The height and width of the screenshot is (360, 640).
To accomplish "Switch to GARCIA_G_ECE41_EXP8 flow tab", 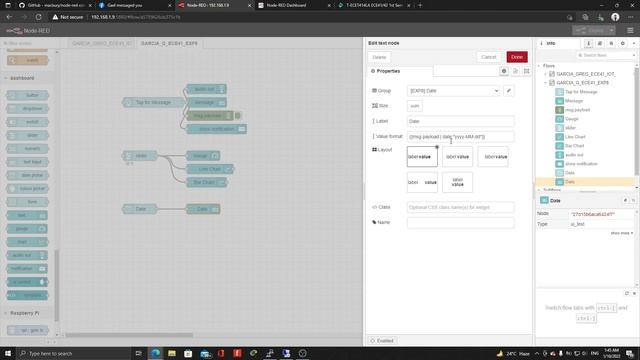I will [x=169, y=43].
